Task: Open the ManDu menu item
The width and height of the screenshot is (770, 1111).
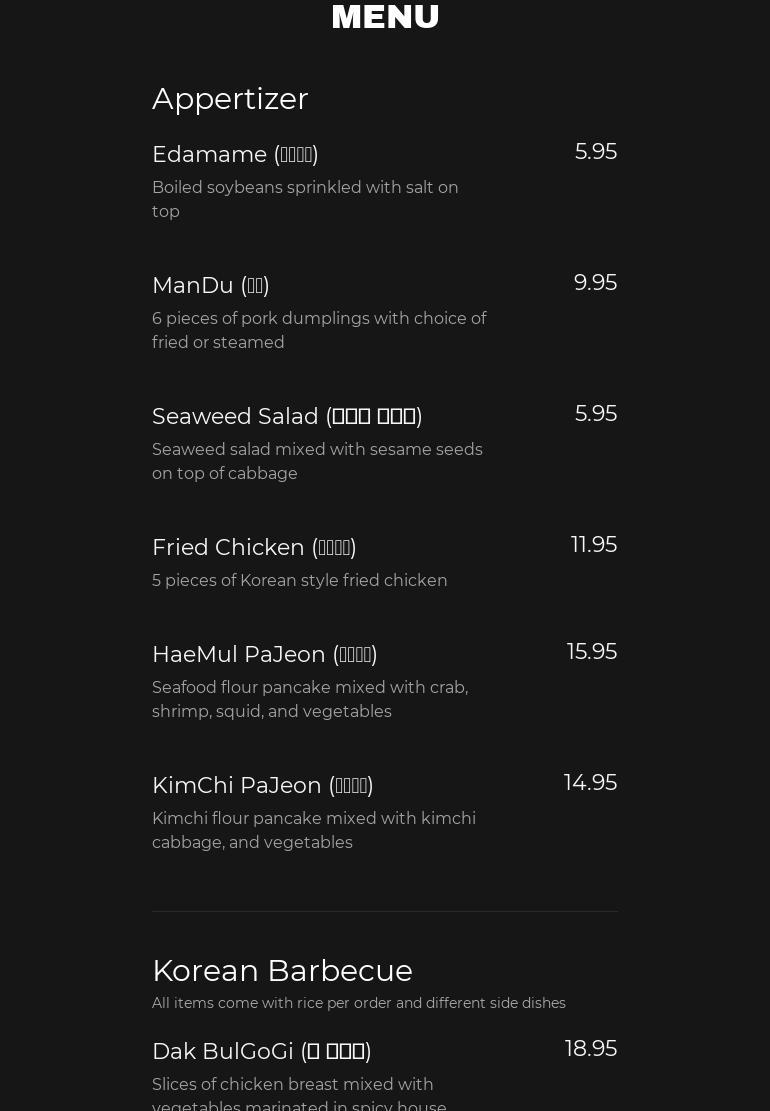Action: click(x=210, y=285)
